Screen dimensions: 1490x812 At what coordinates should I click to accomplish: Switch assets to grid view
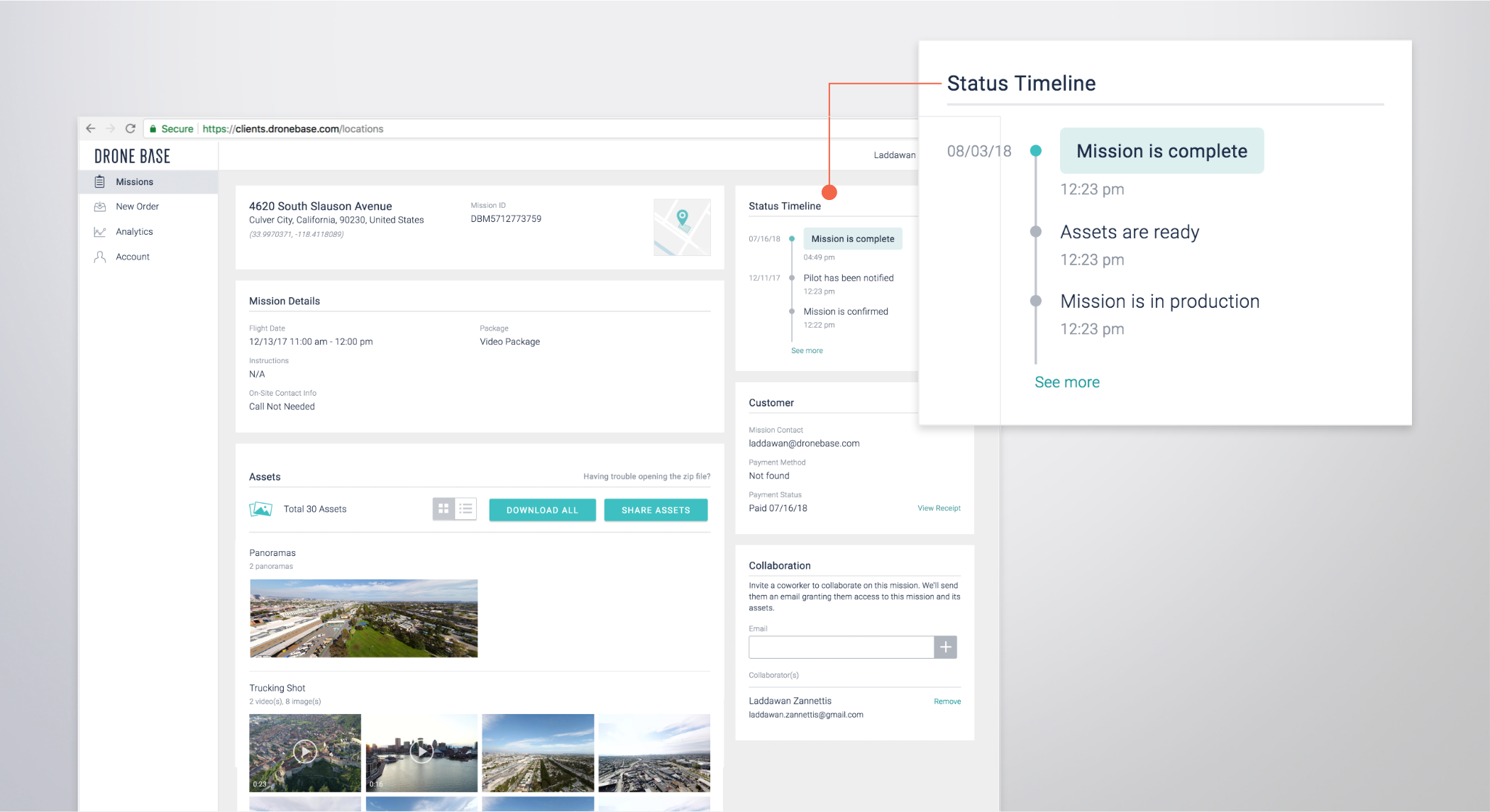443,508
